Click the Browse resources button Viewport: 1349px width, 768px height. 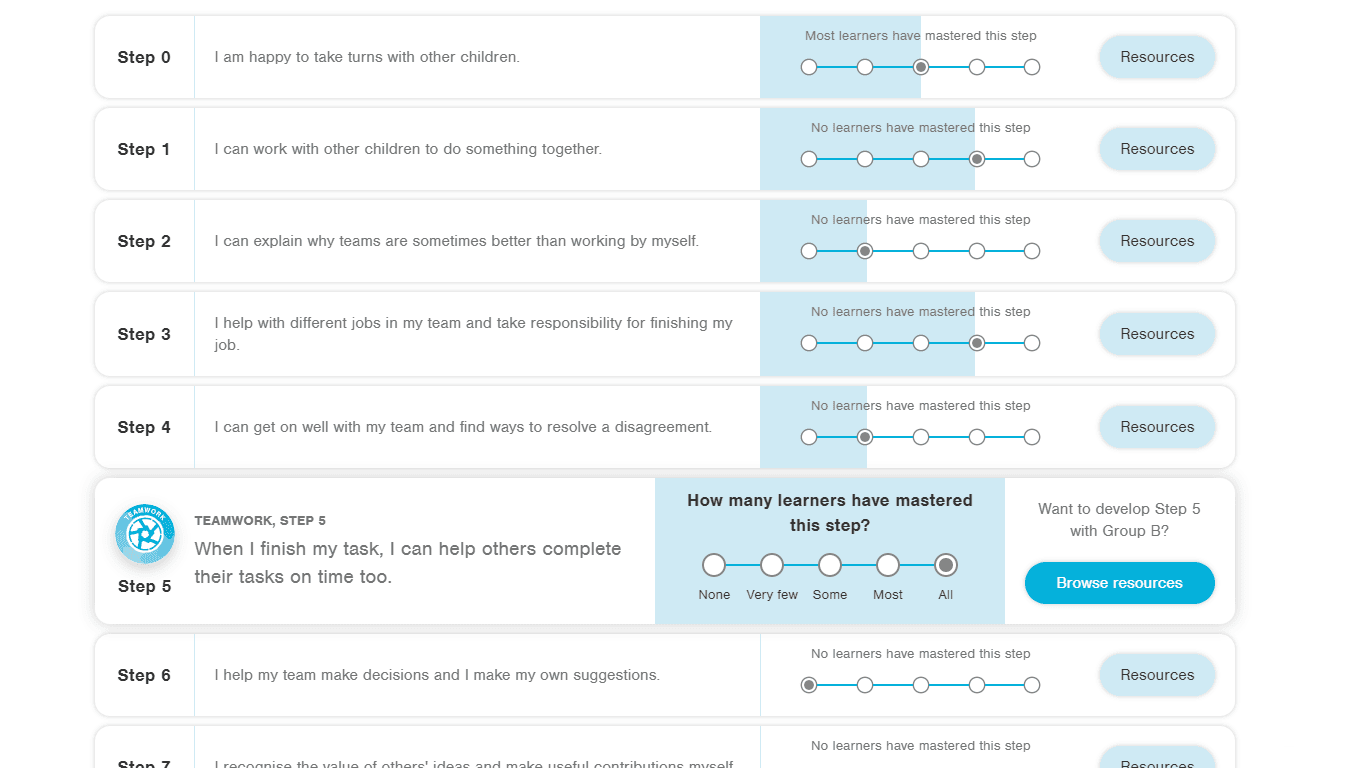click(x=1119, y=583)
